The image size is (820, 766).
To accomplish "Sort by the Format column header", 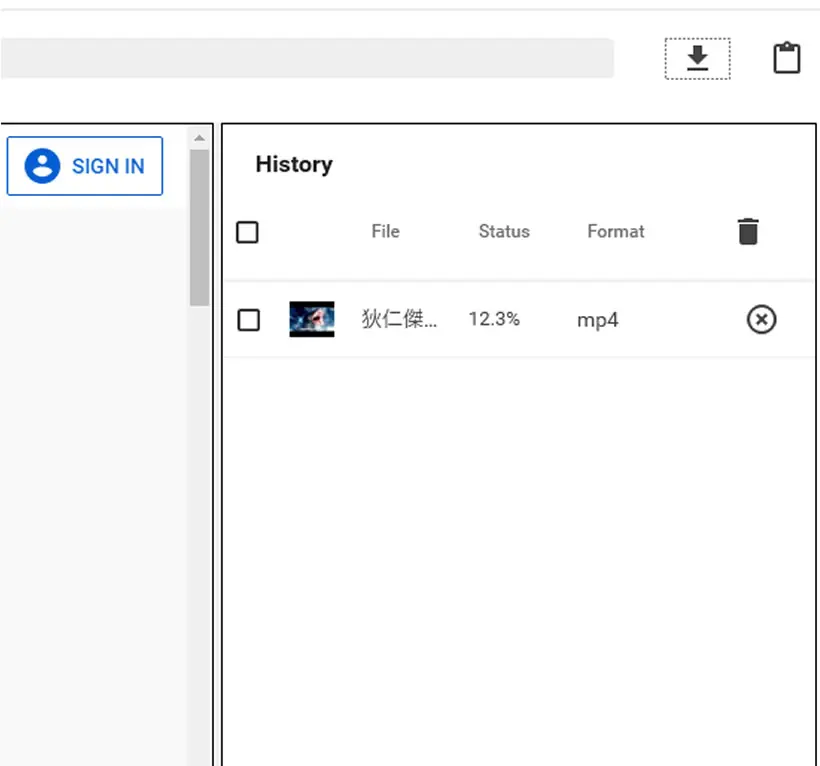I will click(616, 231).
